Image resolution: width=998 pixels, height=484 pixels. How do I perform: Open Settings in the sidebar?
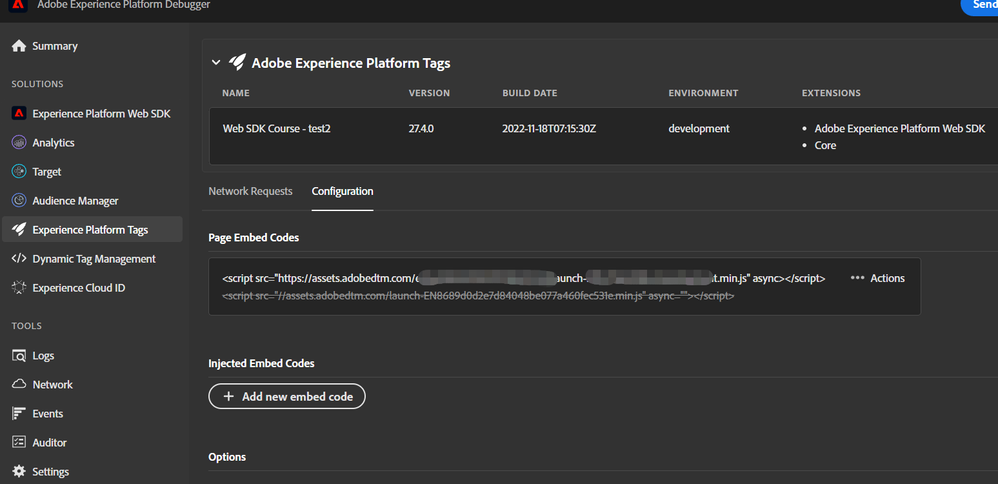coord(50,472)
